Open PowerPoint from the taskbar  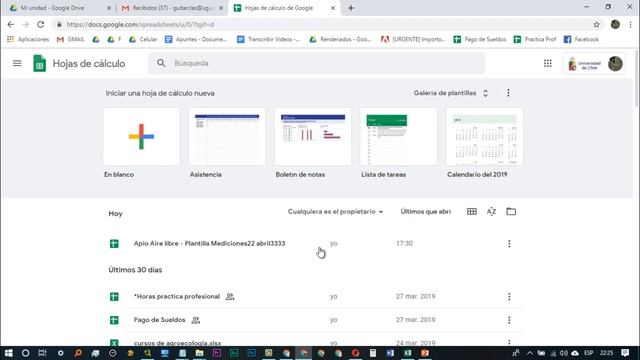coord(425,353)
